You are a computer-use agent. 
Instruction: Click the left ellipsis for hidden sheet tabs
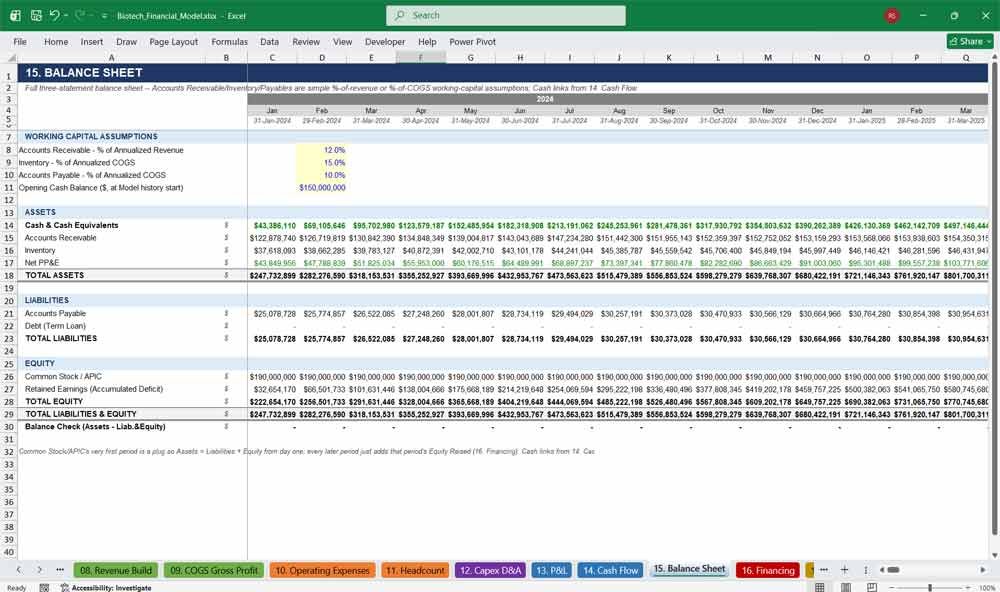point(60,570)
